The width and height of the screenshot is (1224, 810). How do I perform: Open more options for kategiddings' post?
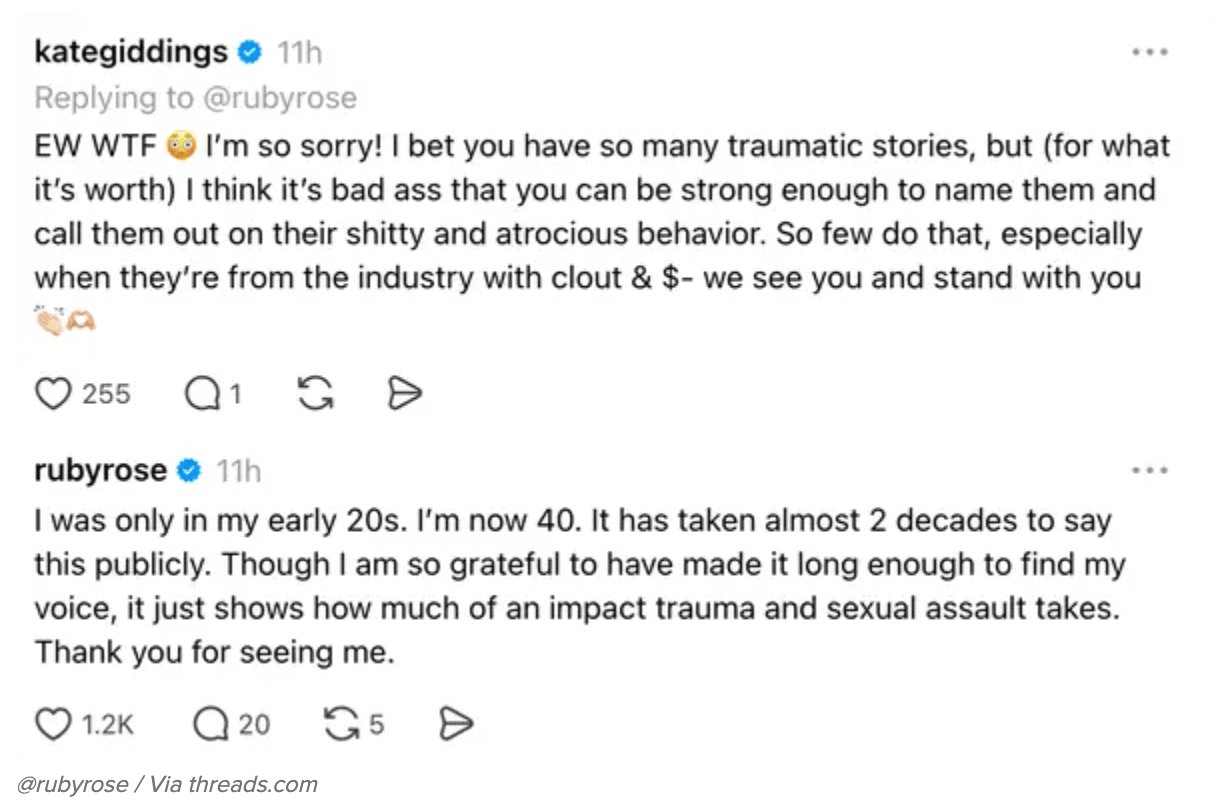[x=1149, y=52]
